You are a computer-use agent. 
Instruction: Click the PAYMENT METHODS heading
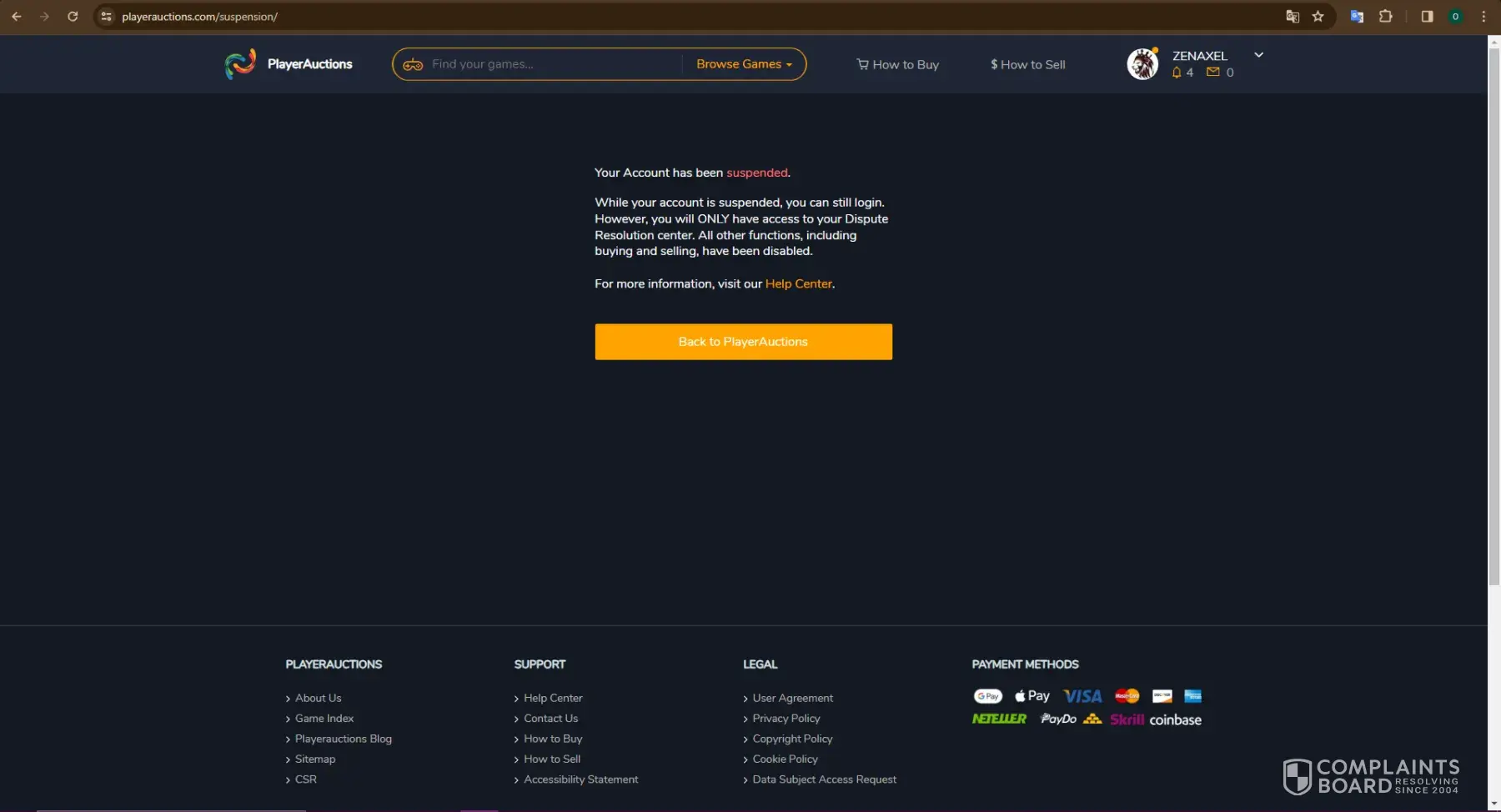pos(1025,664)
